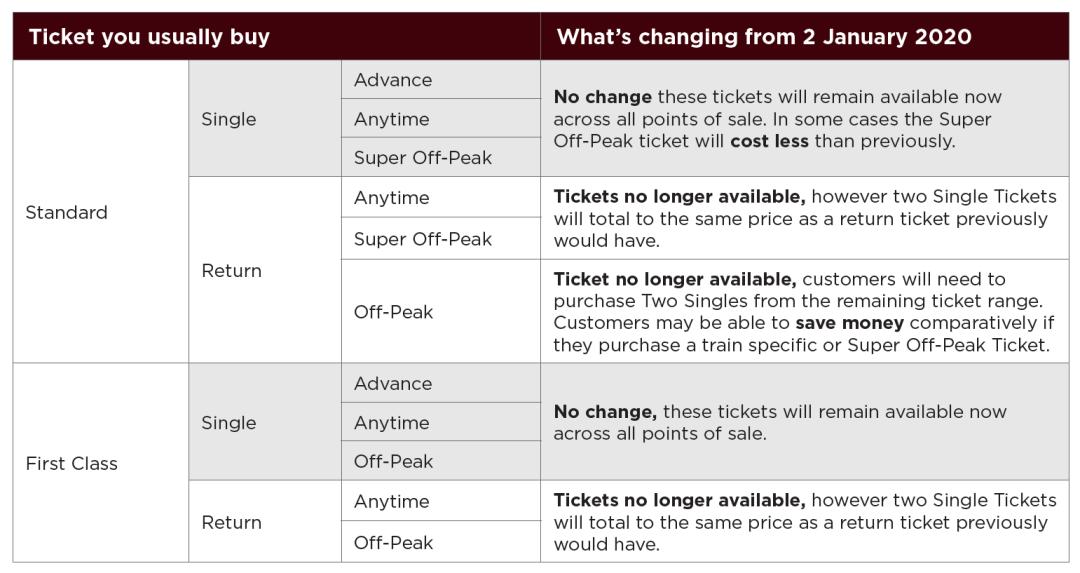This screenshot has width=1080, height=573.
Task: Click the Single cell in the Standard section
Action: coord(228,119)
